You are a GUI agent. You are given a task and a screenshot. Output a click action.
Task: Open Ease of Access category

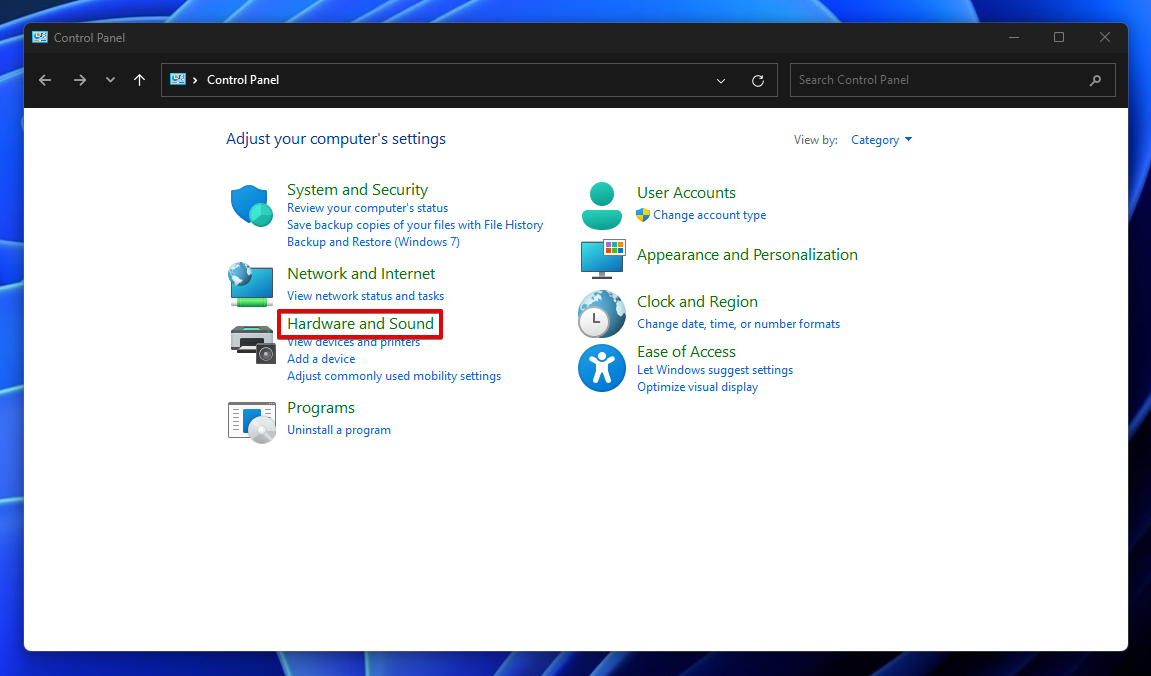[x=686, y=352]
